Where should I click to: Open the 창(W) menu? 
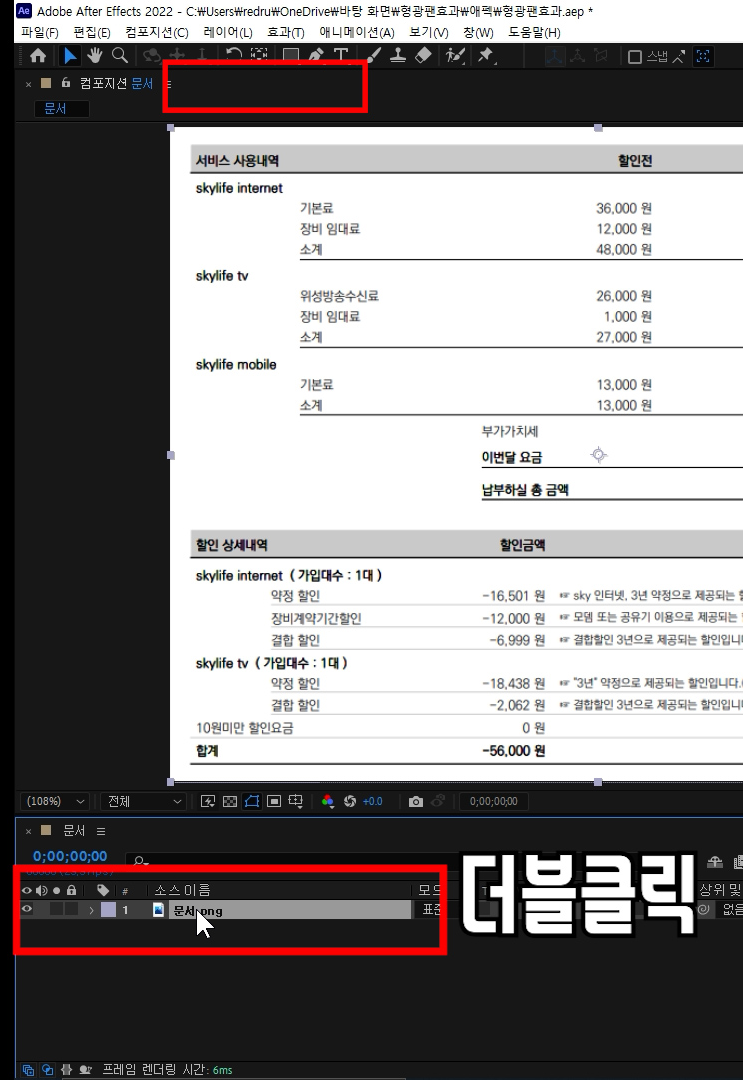[x=478, y=32]
